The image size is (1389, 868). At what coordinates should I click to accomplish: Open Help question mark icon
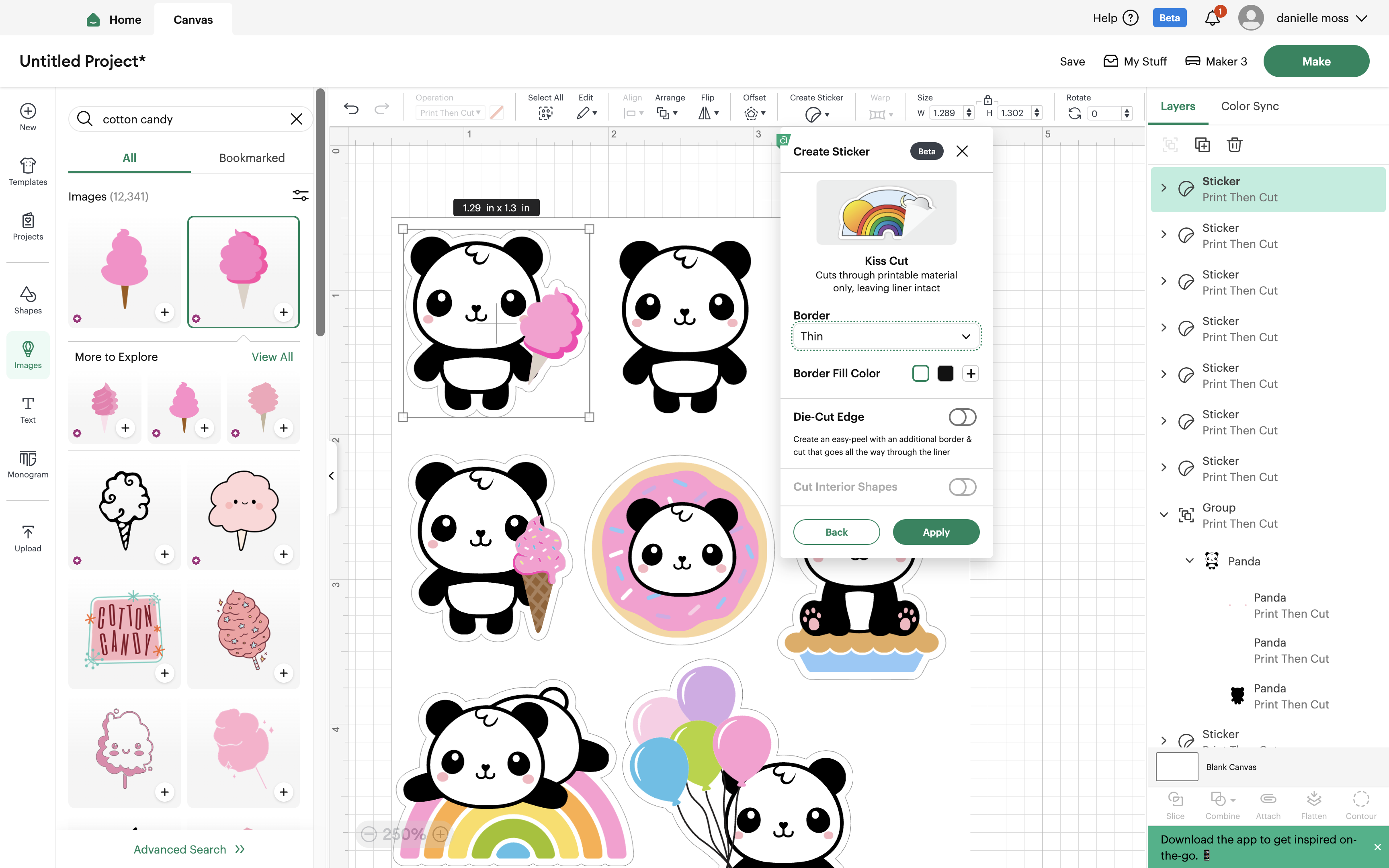point(1131,18)
